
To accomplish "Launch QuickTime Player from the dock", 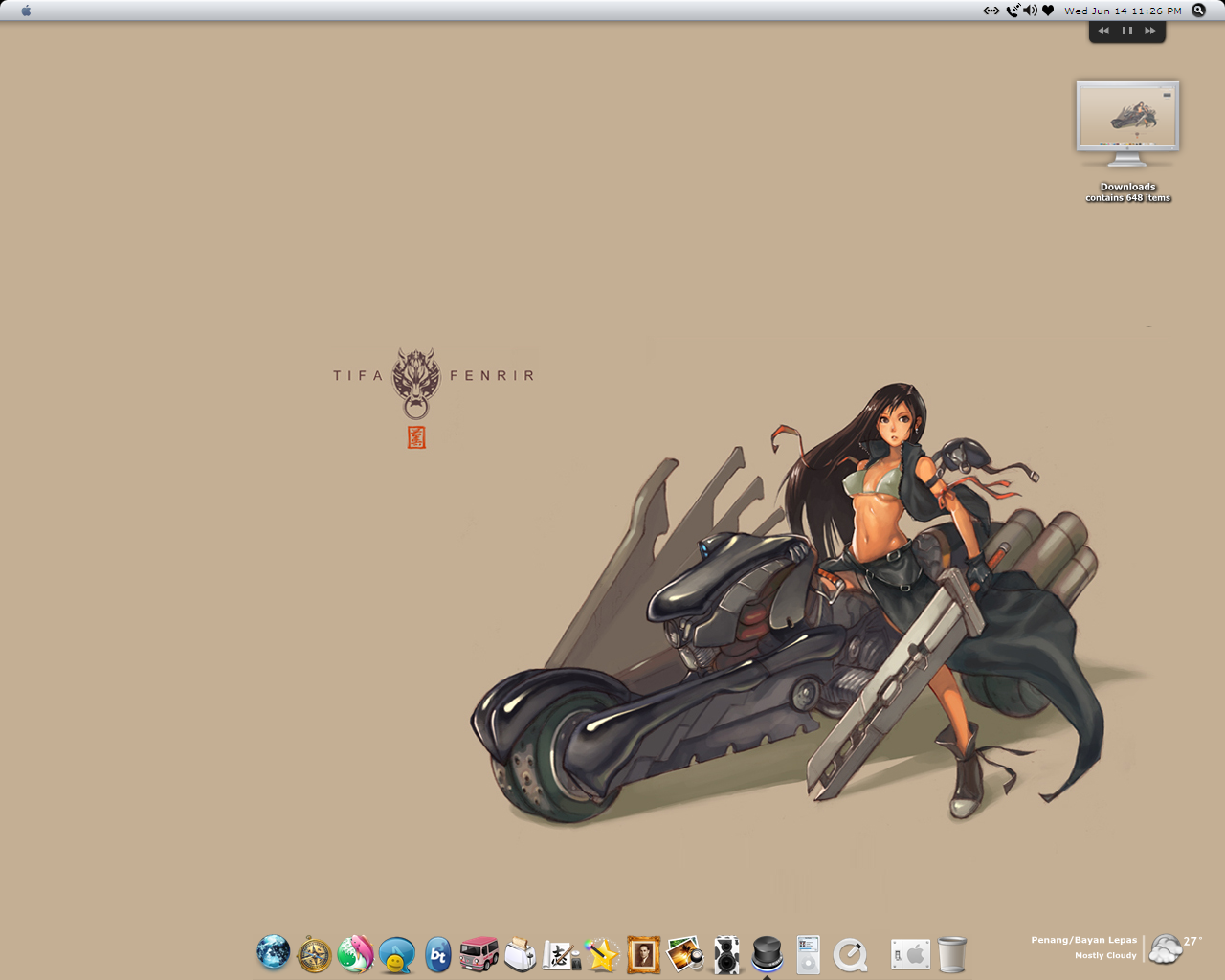I will click(850, 954).
